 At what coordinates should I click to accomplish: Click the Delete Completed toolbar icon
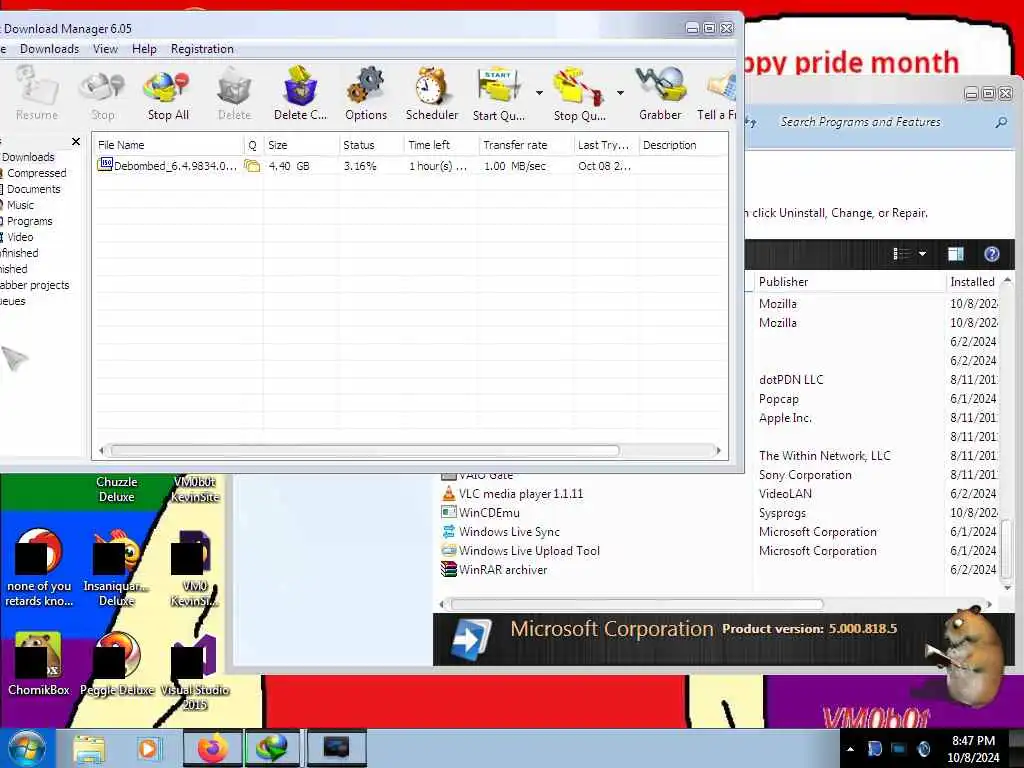pos(300,94)
